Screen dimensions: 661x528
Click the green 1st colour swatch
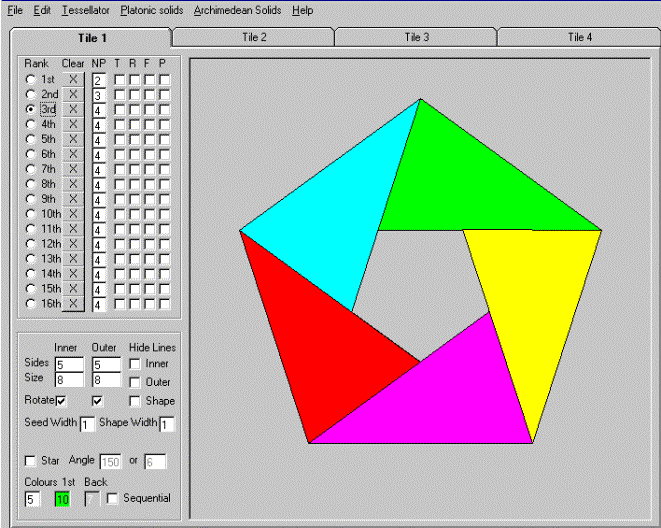(x=62, y=499)
